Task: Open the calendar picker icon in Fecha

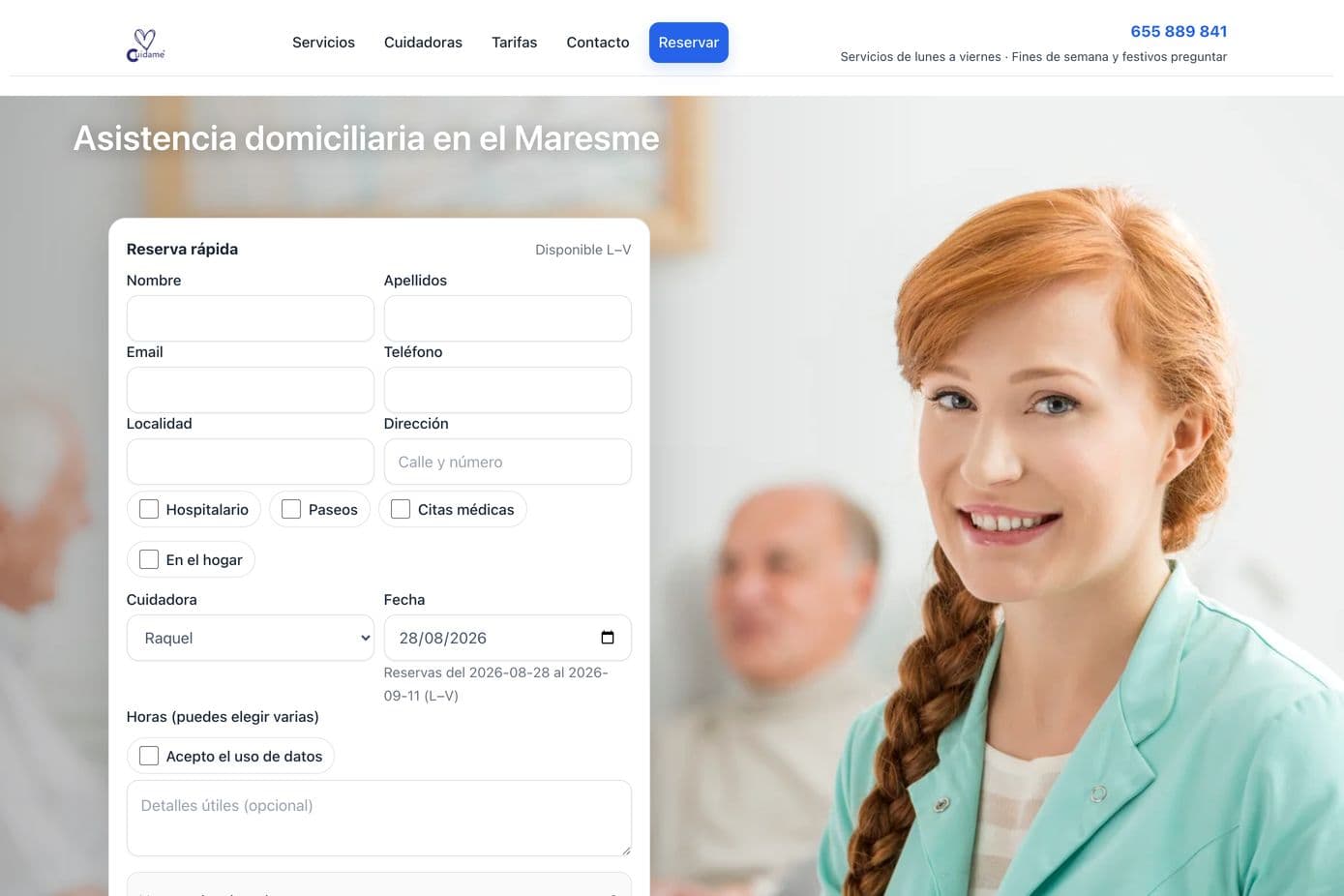Action: pos(608,638)
